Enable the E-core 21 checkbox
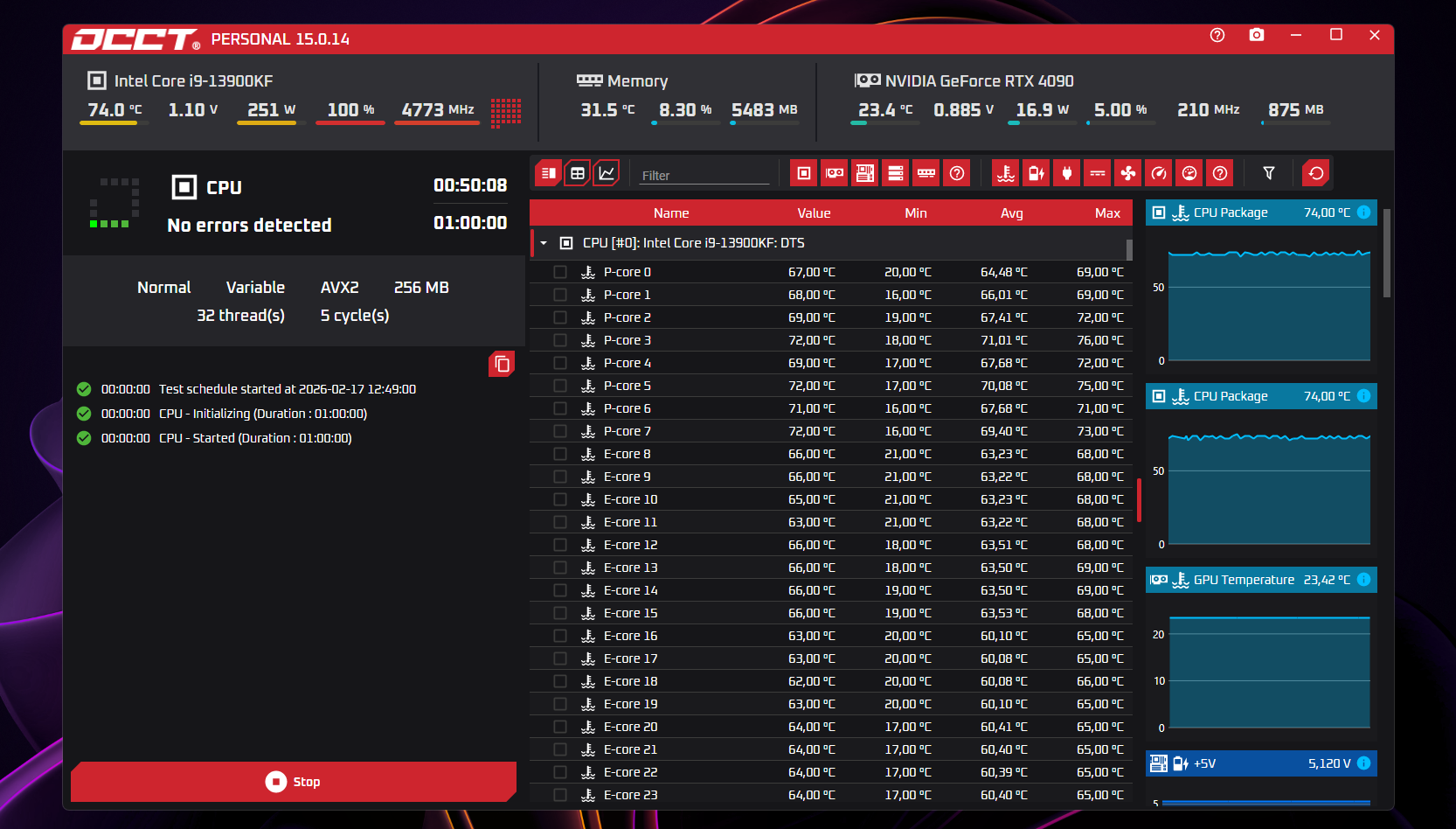The image size is (1456, 829). click(x=560, y=749)
